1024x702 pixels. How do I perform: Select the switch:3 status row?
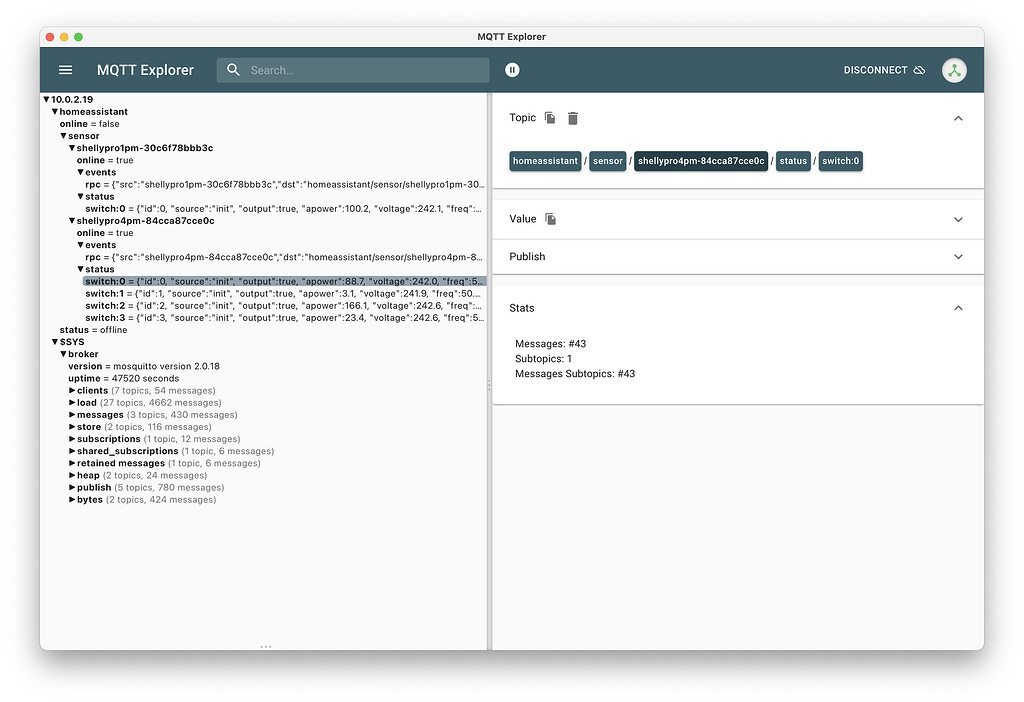285,317
